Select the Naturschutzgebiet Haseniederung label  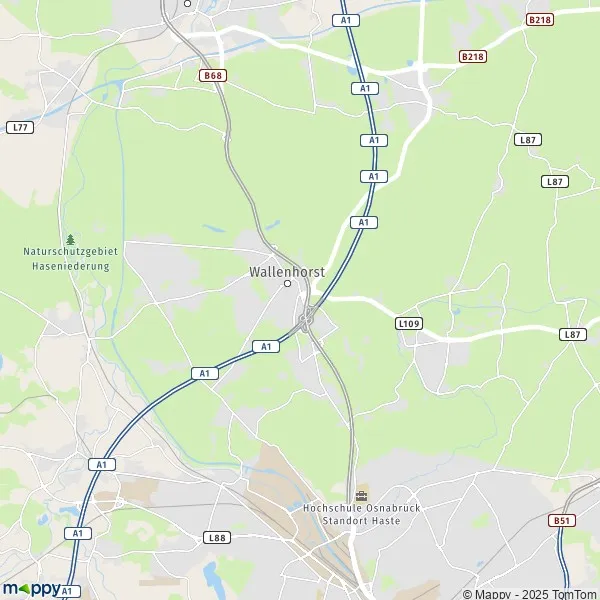[70, 259]
